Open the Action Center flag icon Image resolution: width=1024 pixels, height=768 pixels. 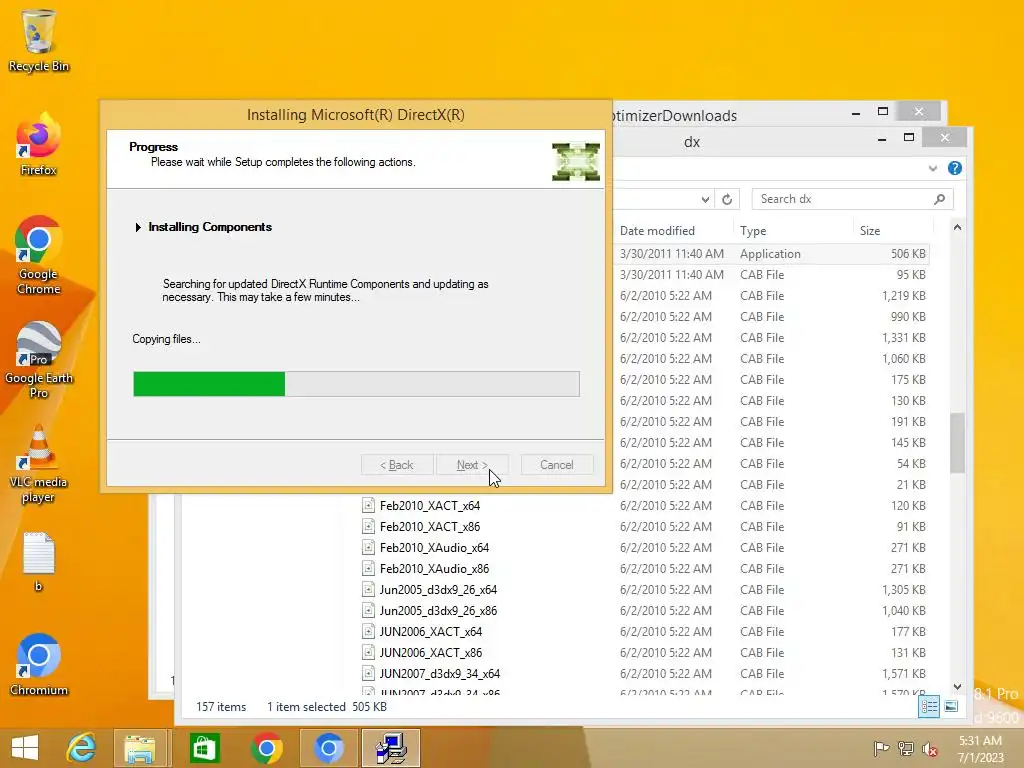881,749
